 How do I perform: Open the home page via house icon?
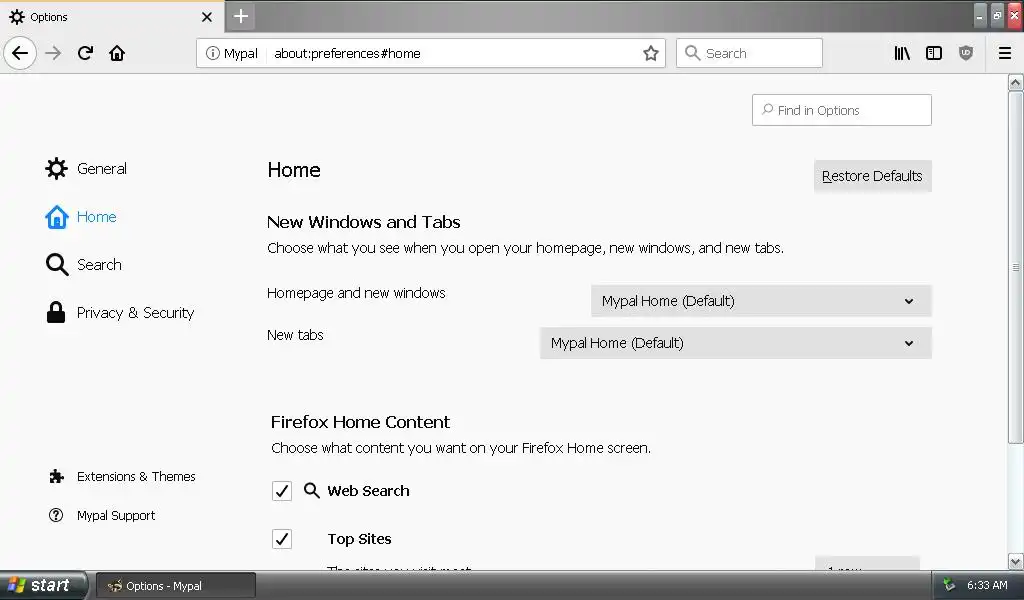pos(117,53)
